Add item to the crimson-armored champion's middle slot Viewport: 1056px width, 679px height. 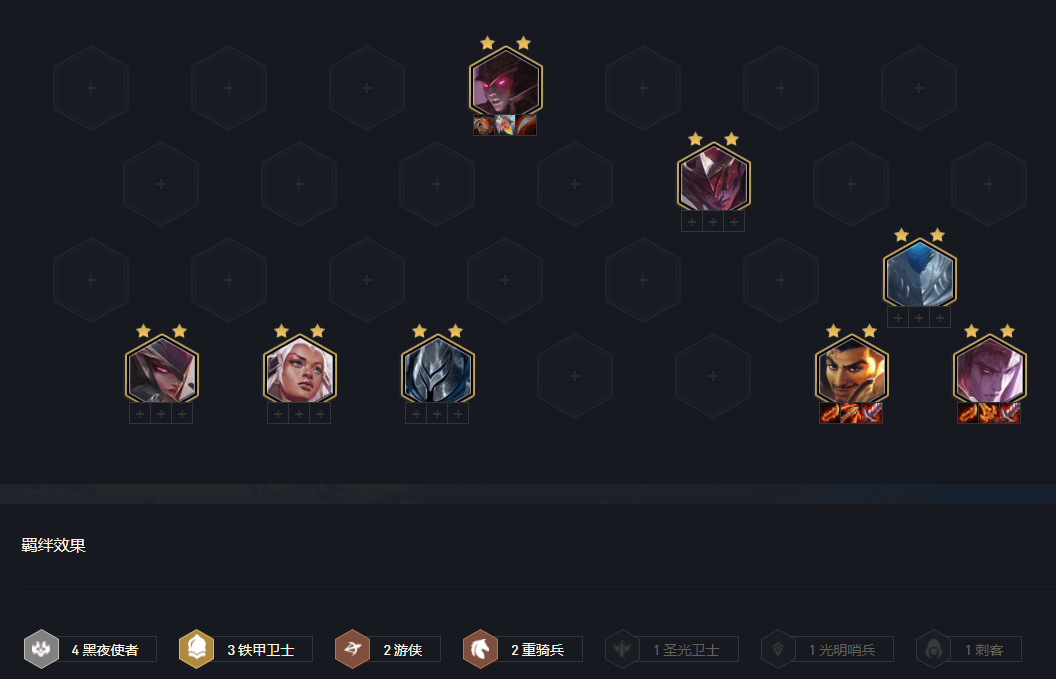(x=713, y=221)
